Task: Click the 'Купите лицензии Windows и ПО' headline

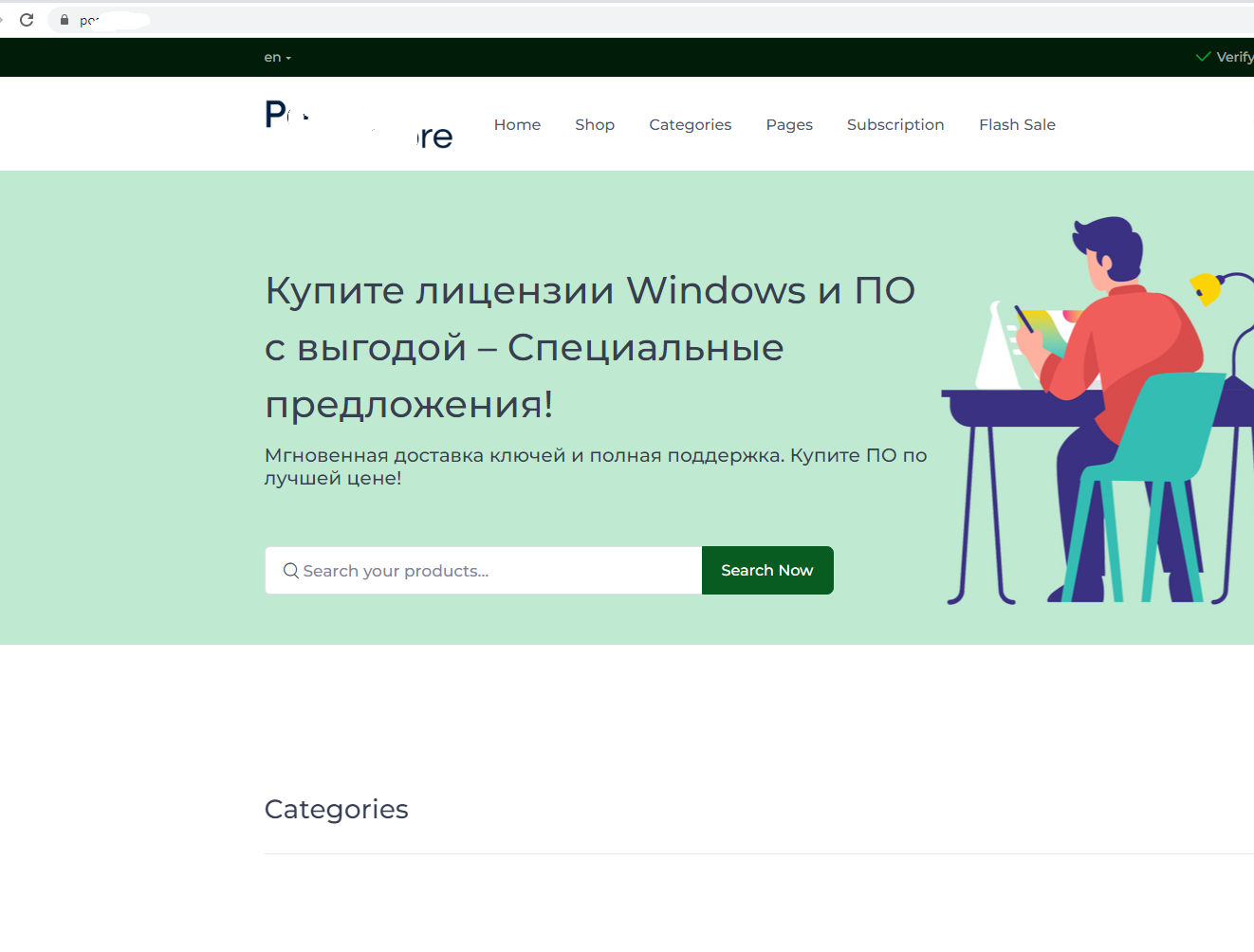Action: click(590, 347)
